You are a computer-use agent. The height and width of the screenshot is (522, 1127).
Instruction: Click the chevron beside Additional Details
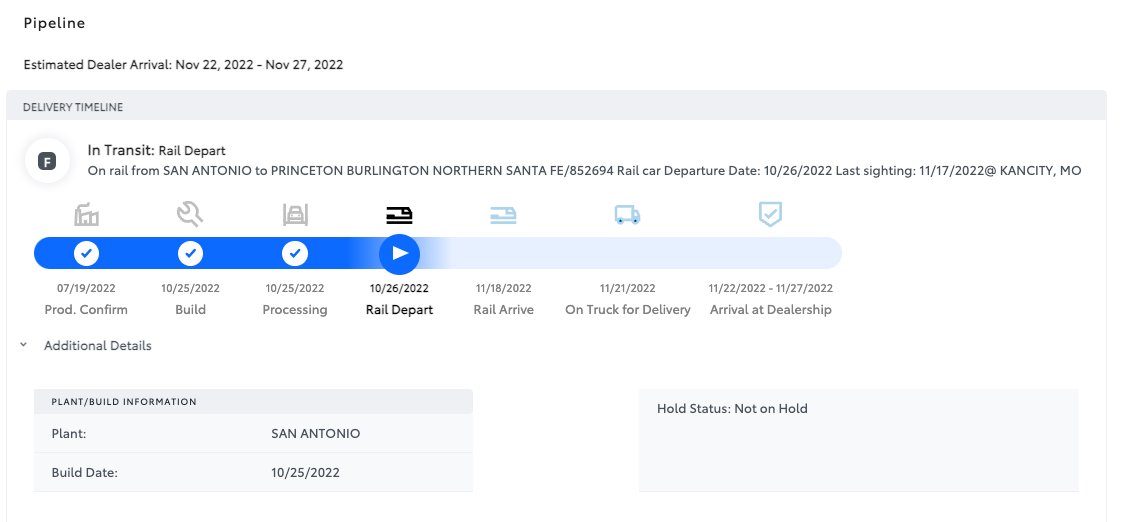coord(24,345)
